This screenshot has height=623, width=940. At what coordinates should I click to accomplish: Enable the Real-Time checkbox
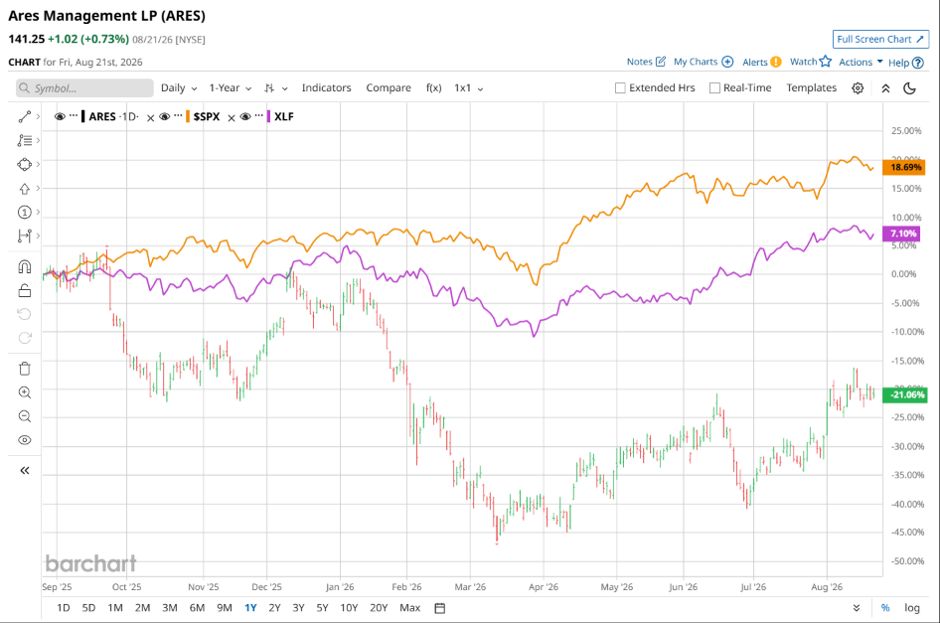click(715, 88)
